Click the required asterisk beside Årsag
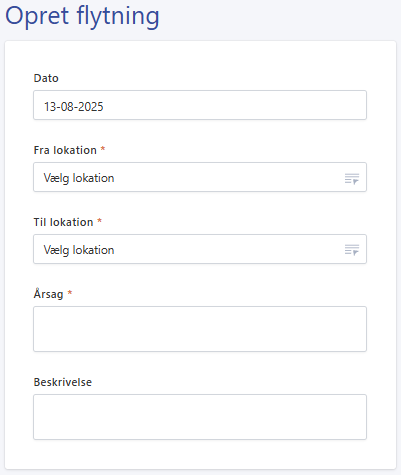 point(70,293)
